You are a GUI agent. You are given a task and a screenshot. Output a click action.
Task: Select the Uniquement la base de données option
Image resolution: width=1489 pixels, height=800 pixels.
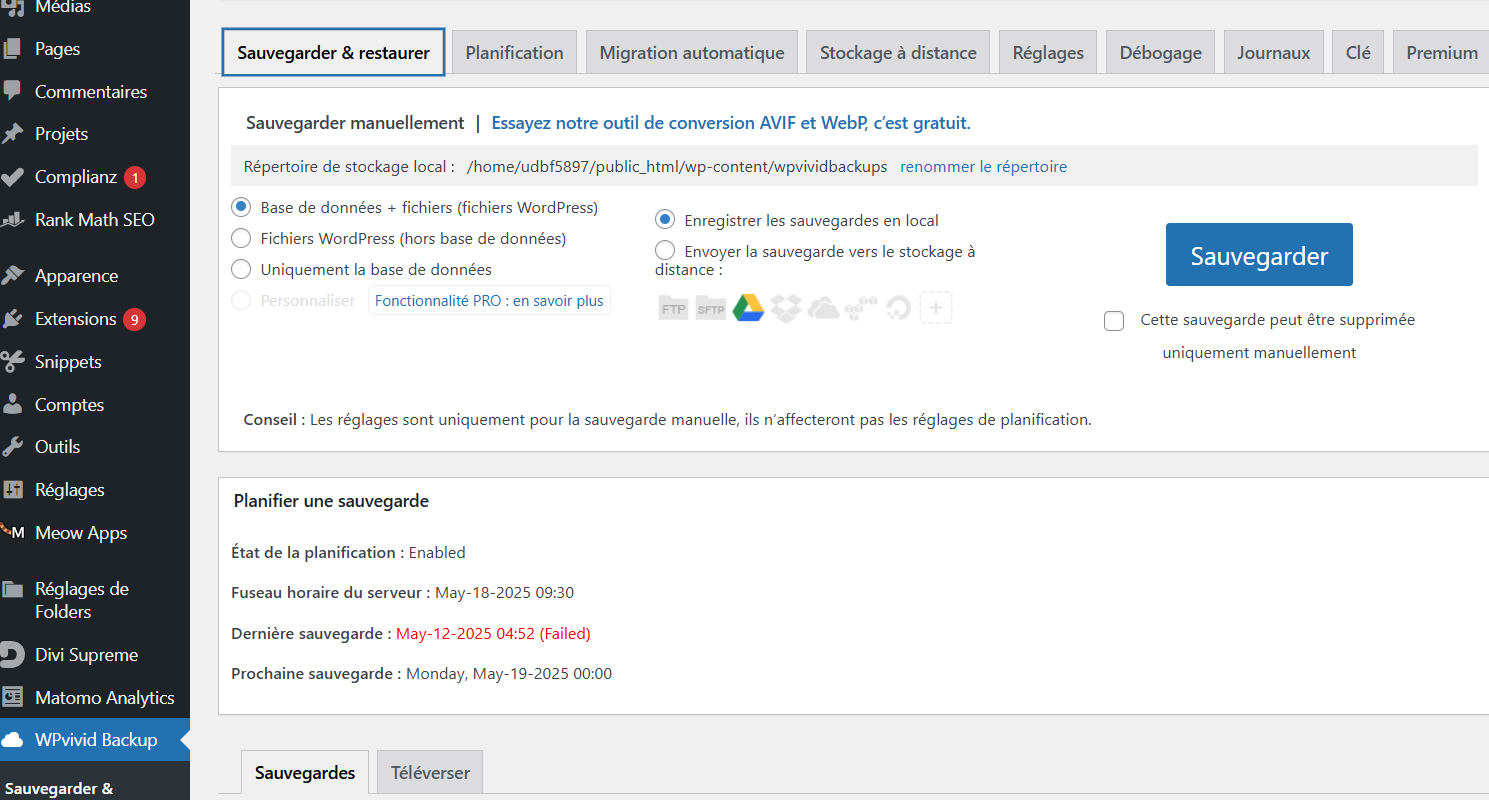(x=241, y=268)
